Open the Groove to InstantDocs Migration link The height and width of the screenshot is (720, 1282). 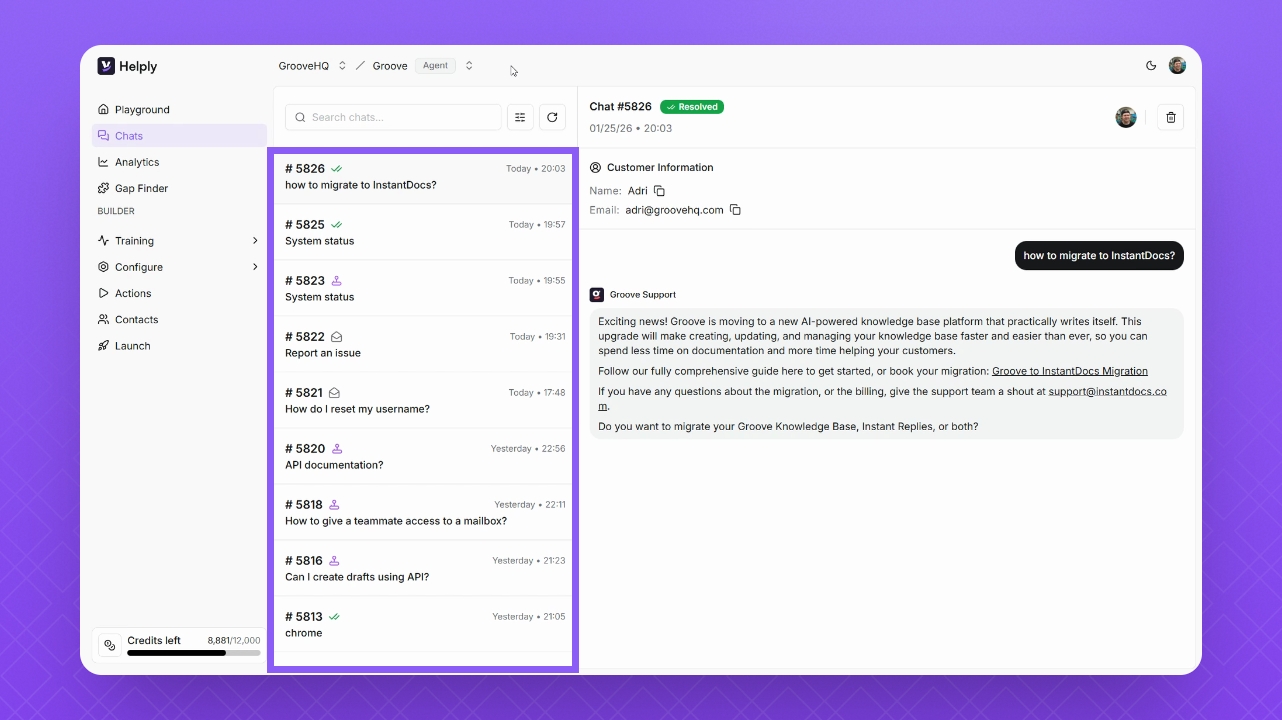click(x=1070, y=371)
